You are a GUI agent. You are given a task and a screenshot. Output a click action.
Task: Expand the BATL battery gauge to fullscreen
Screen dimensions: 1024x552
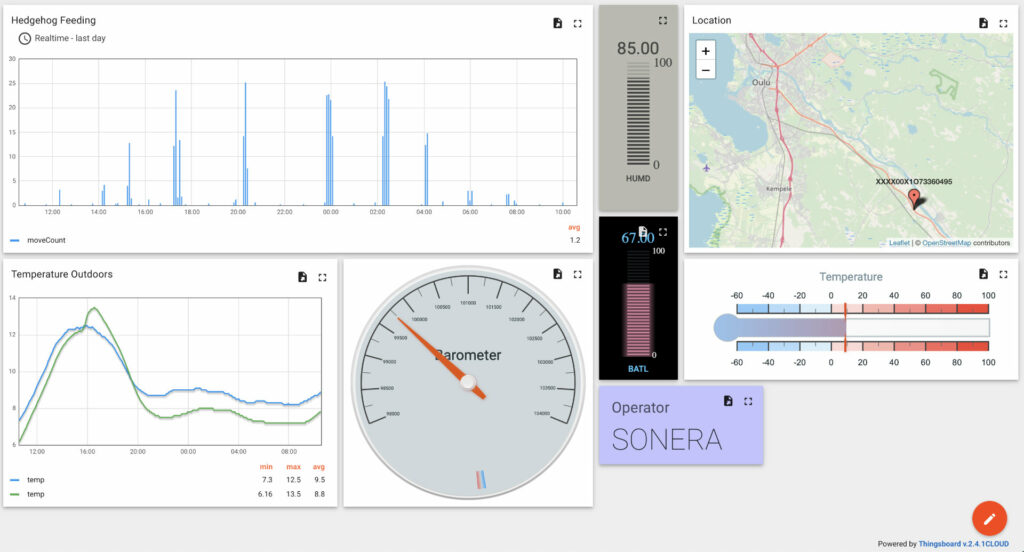click(663, 232)
